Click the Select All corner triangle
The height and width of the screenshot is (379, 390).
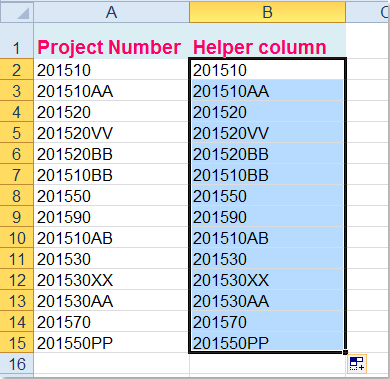pos(17,12)
